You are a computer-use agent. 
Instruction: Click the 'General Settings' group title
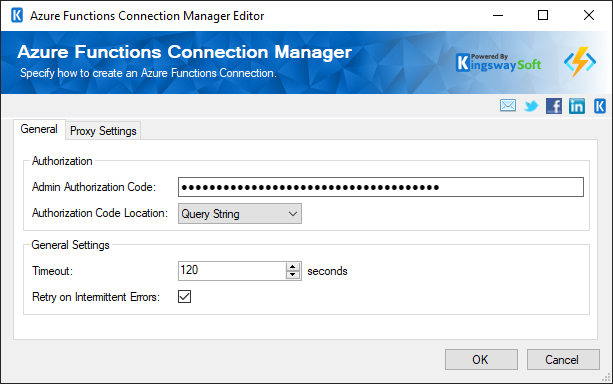70,245
